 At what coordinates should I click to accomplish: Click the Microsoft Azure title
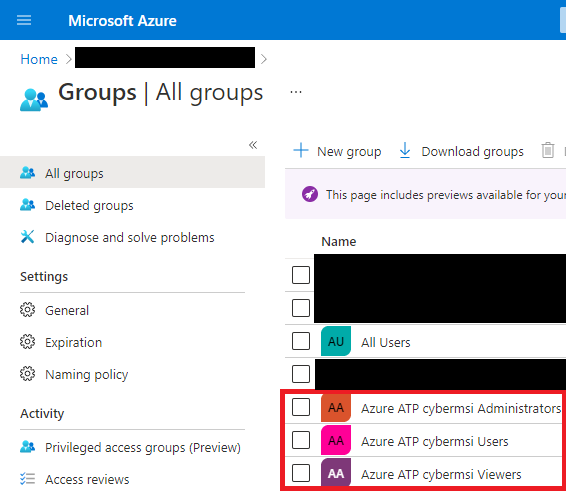pos(122,21)
